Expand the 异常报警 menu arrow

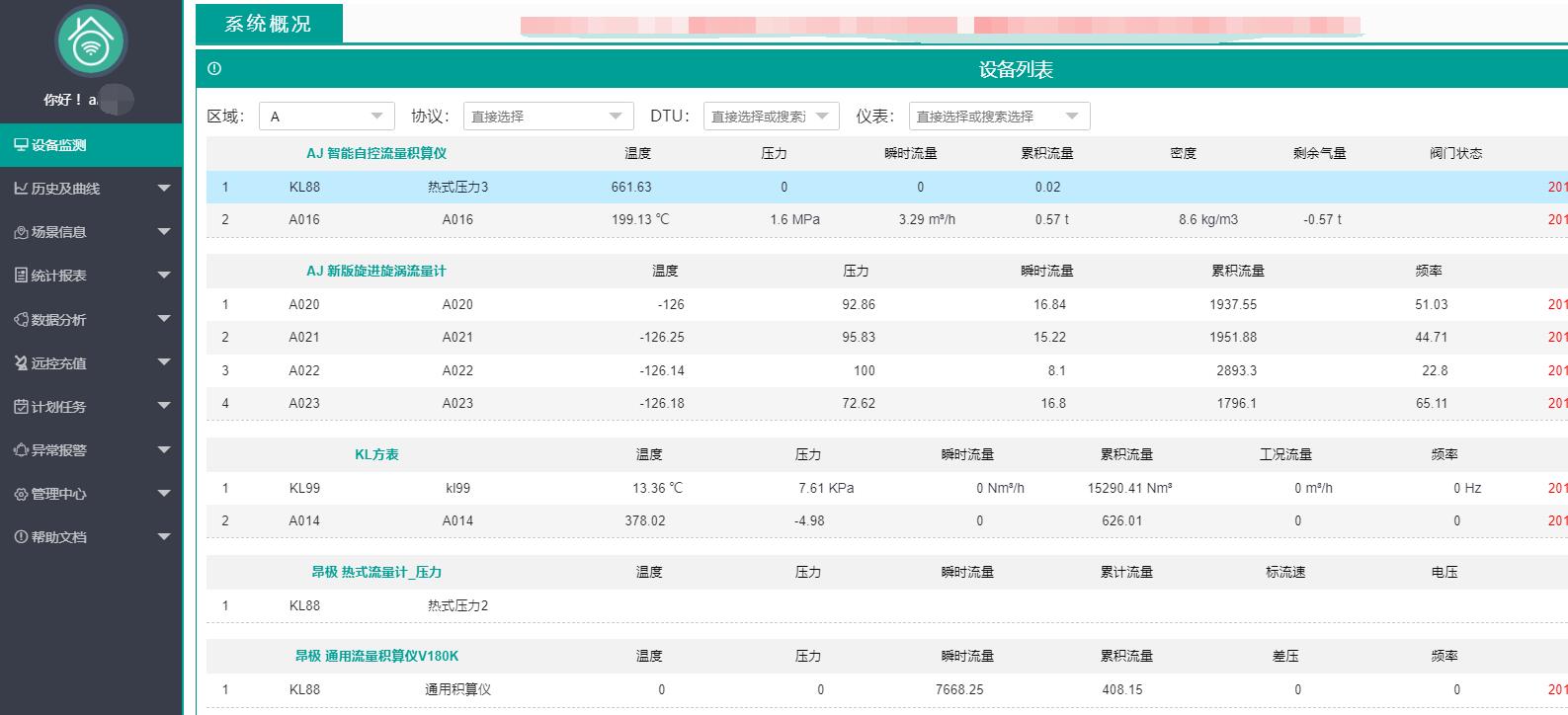click(164, 450)
